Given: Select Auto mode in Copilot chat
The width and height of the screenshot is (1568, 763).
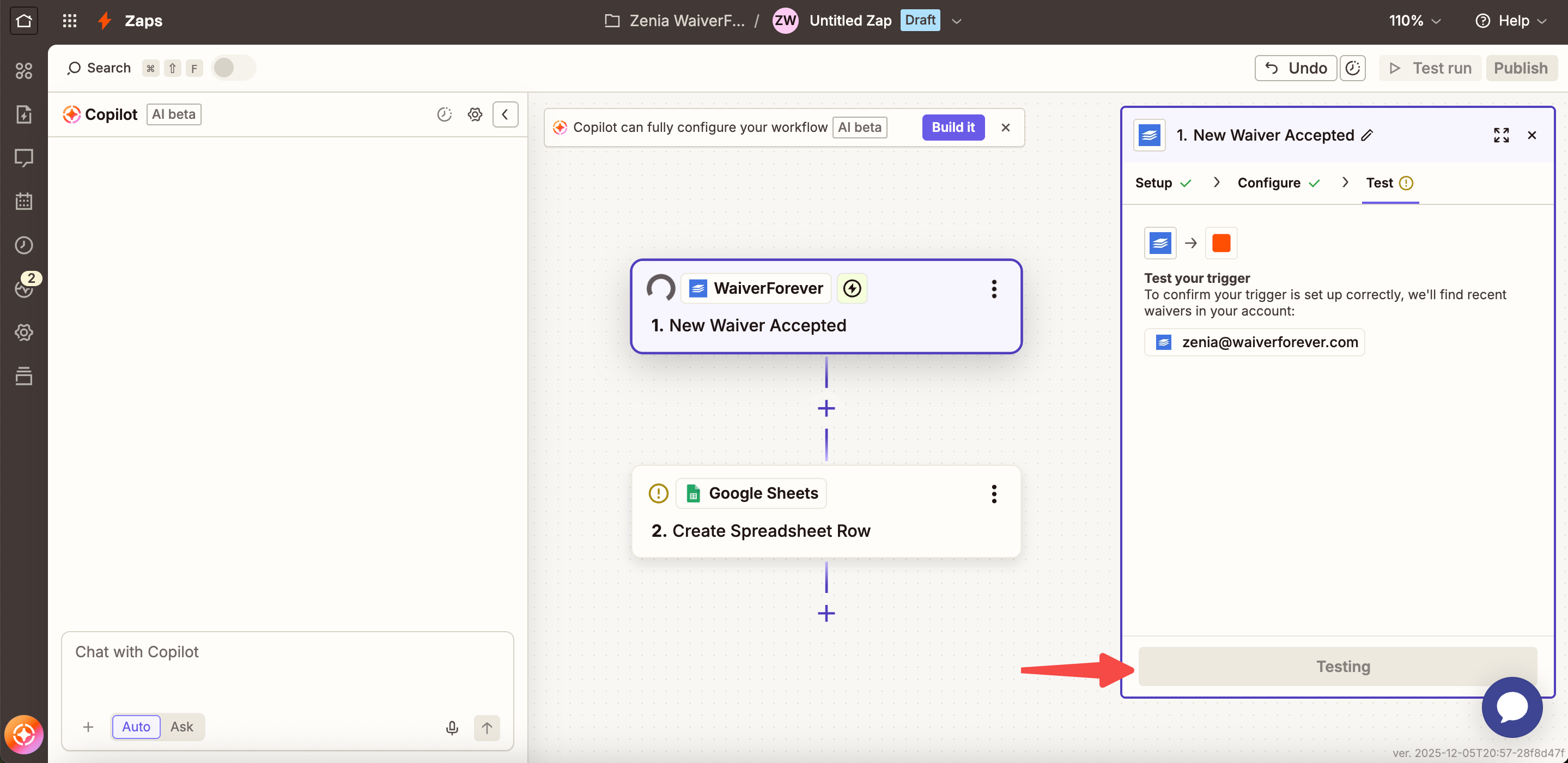Looking at the screenshot, I should (136, 726).
